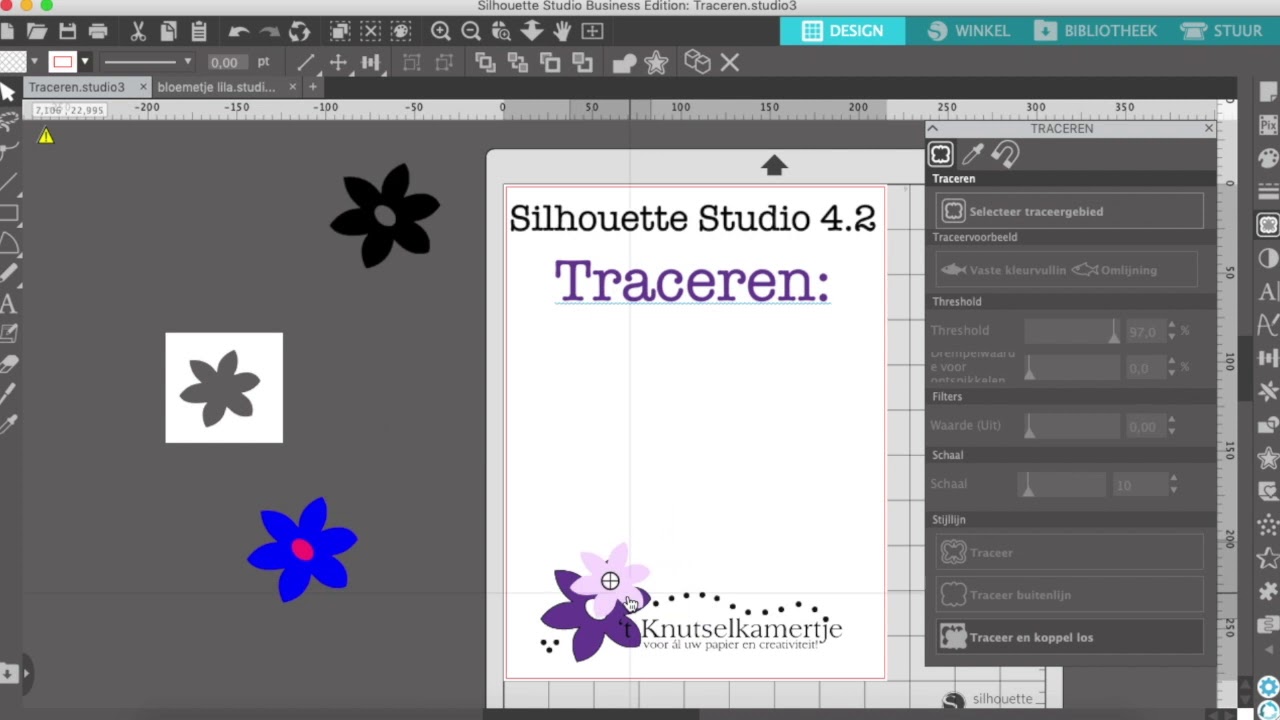The width and height of the screenshot is (1280, 720).
Task: Undo the last action
Action: pyautogui.click(x=239, y=31)
